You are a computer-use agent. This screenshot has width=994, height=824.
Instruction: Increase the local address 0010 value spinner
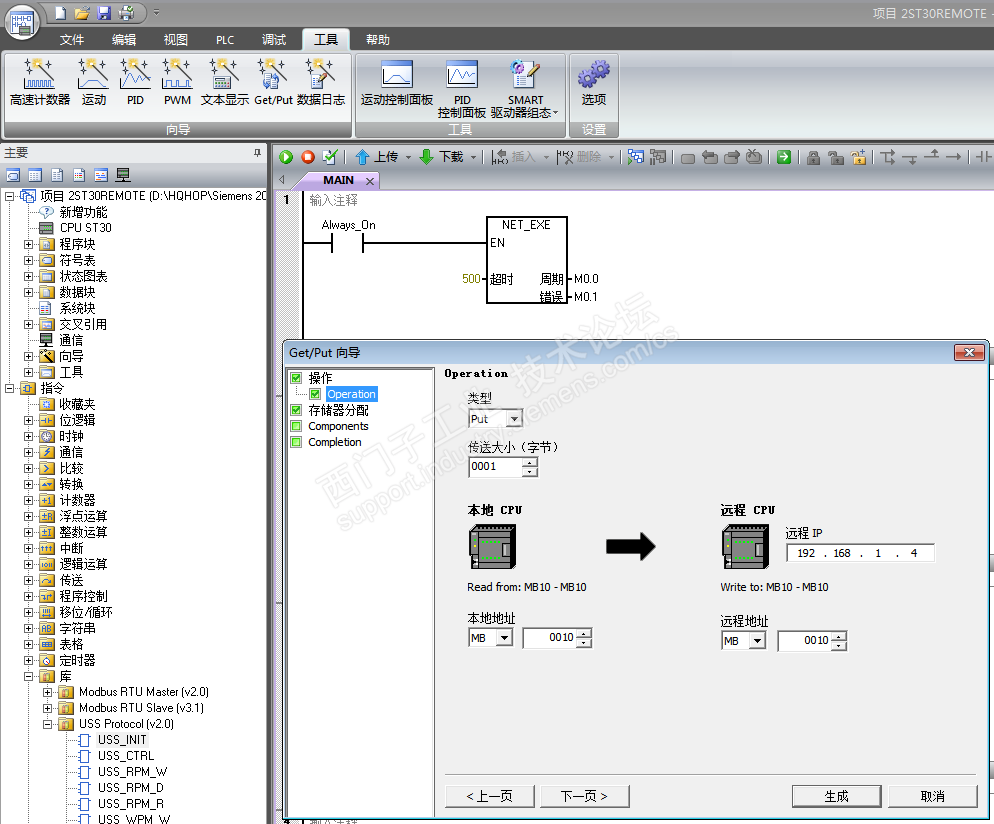coord(584,633)
